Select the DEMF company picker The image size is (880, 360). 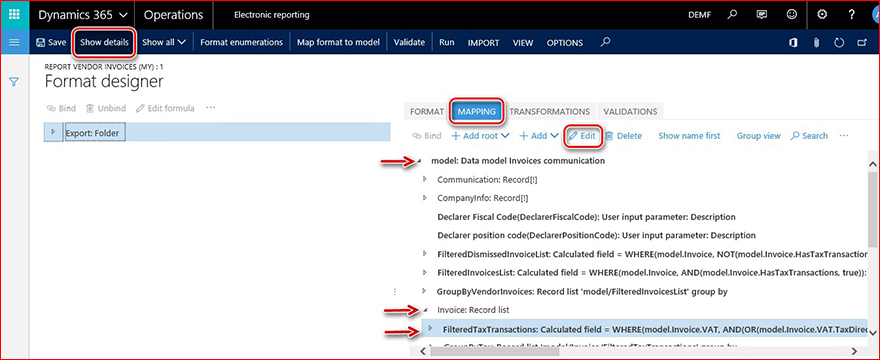[699, 15]
